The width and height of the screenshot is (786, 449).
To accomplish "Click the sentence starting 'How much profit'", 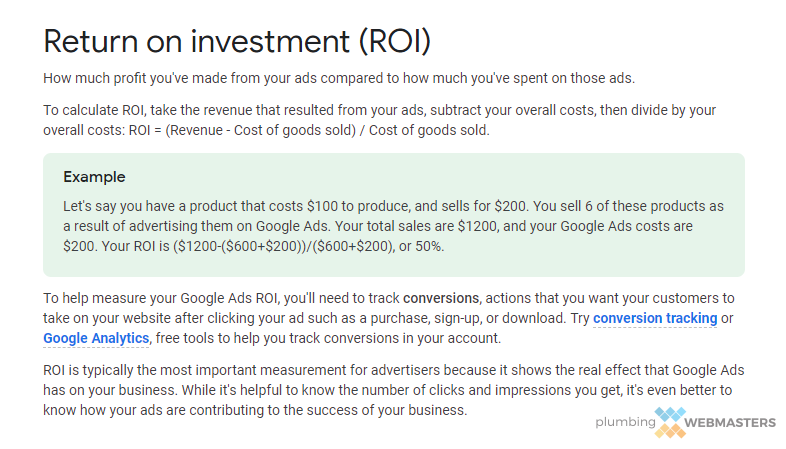I will tap(339, 78).
